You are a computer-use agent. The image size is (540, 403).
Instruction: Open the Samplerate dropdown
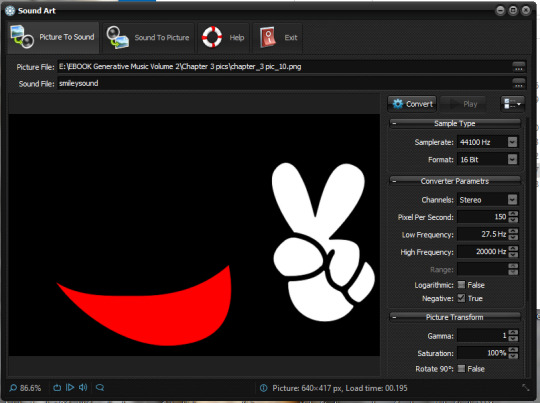pyautogui.click(x=512, y=142)
